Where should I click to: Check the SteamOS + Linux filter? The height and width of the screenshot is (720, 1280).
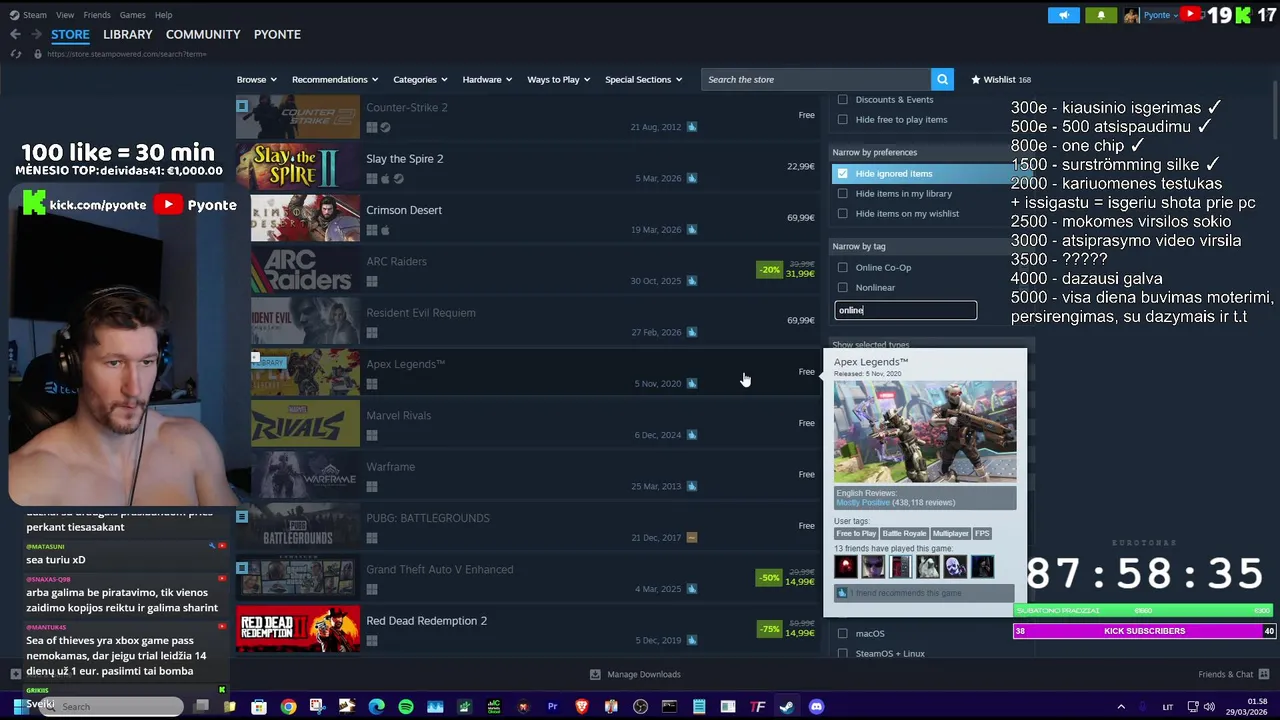point(842,653)
